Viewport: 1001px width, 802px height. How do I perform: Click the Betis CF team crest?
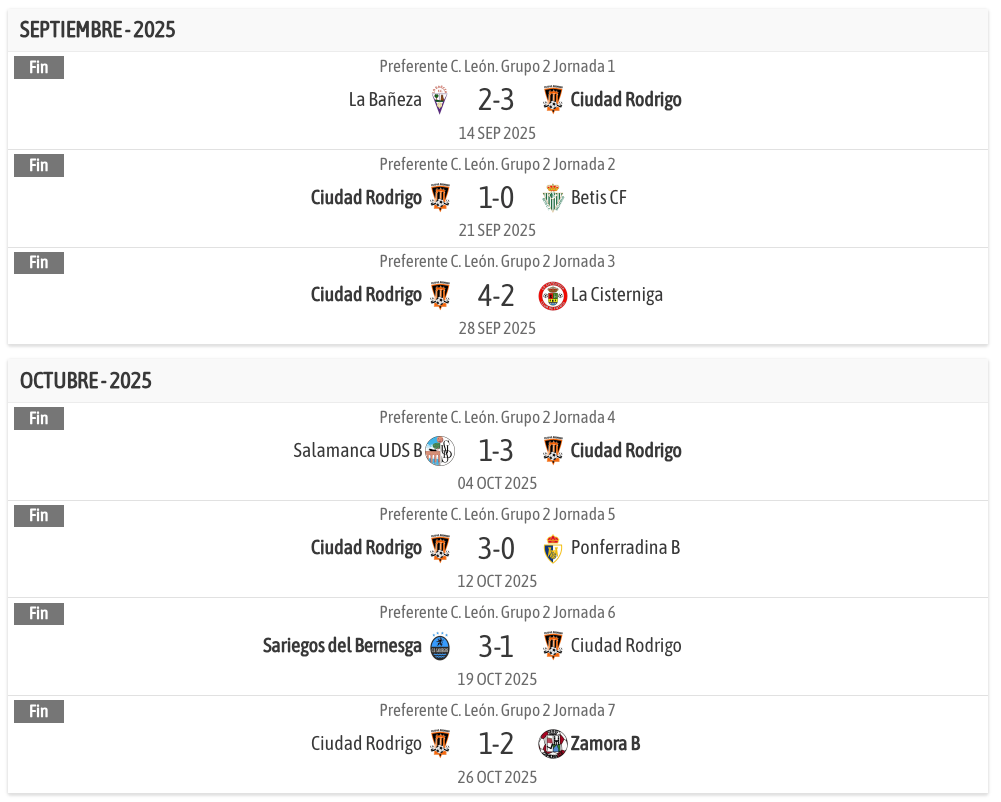pos(552,198)
